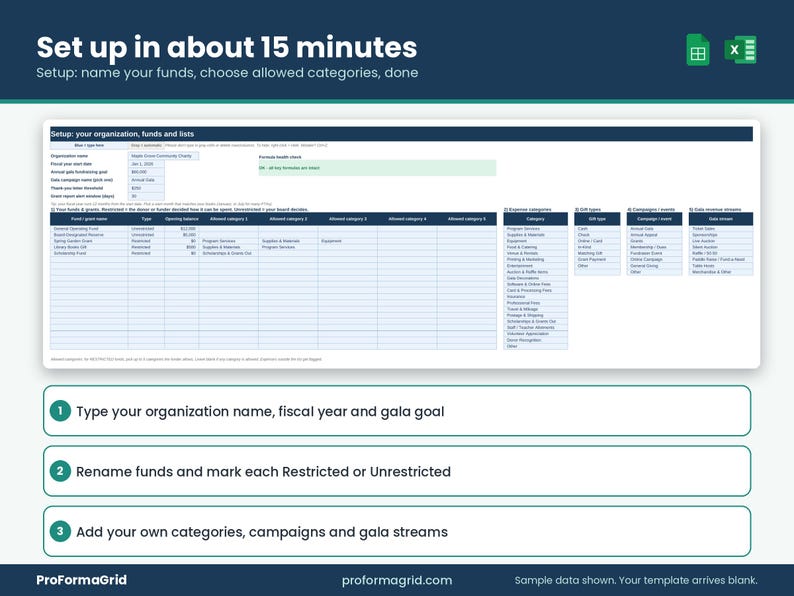Select the $500 opening balance cell
Image resolution: width=794 pixels, height=596 pixels.
click(182, 247)
